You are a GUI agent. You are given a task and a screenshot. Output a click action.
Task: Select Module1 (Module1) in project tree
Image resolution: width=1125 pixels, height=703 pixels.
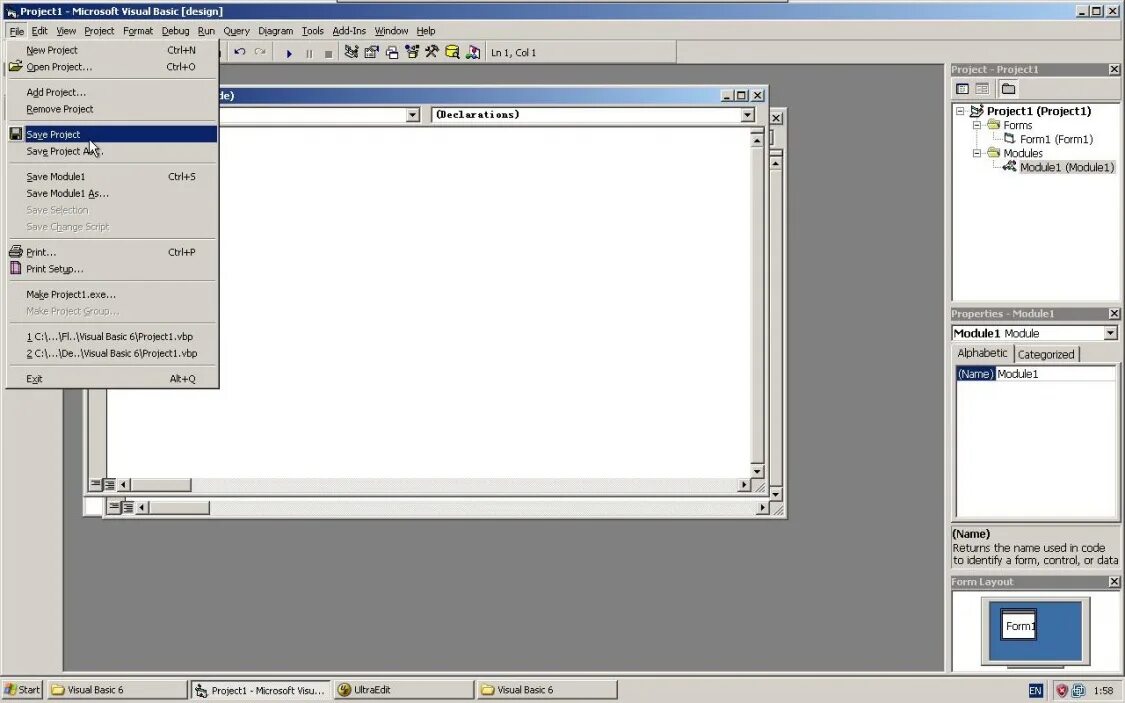tap(1067, 167)
